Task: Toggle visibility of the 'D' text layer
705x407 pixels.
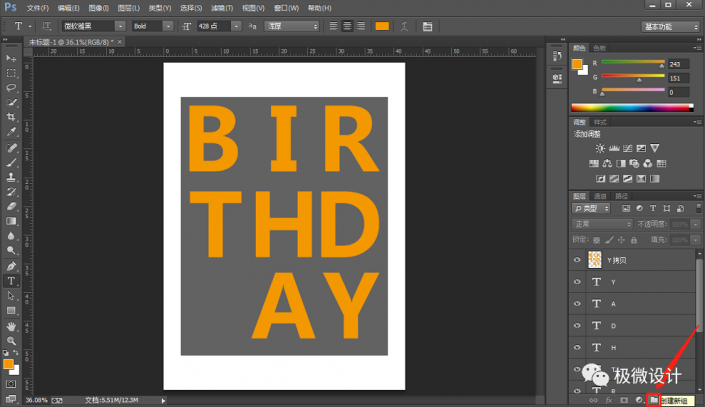Action: [x=577, y=326]
